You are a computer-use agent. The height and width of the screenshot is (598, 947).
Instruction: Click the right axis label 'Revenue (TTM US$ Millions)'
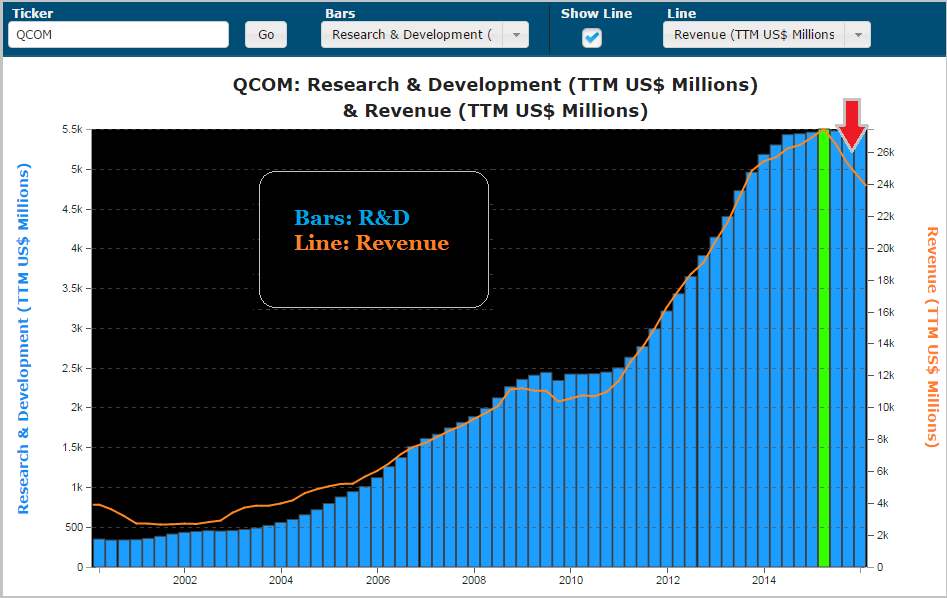(x=933, y=337)
